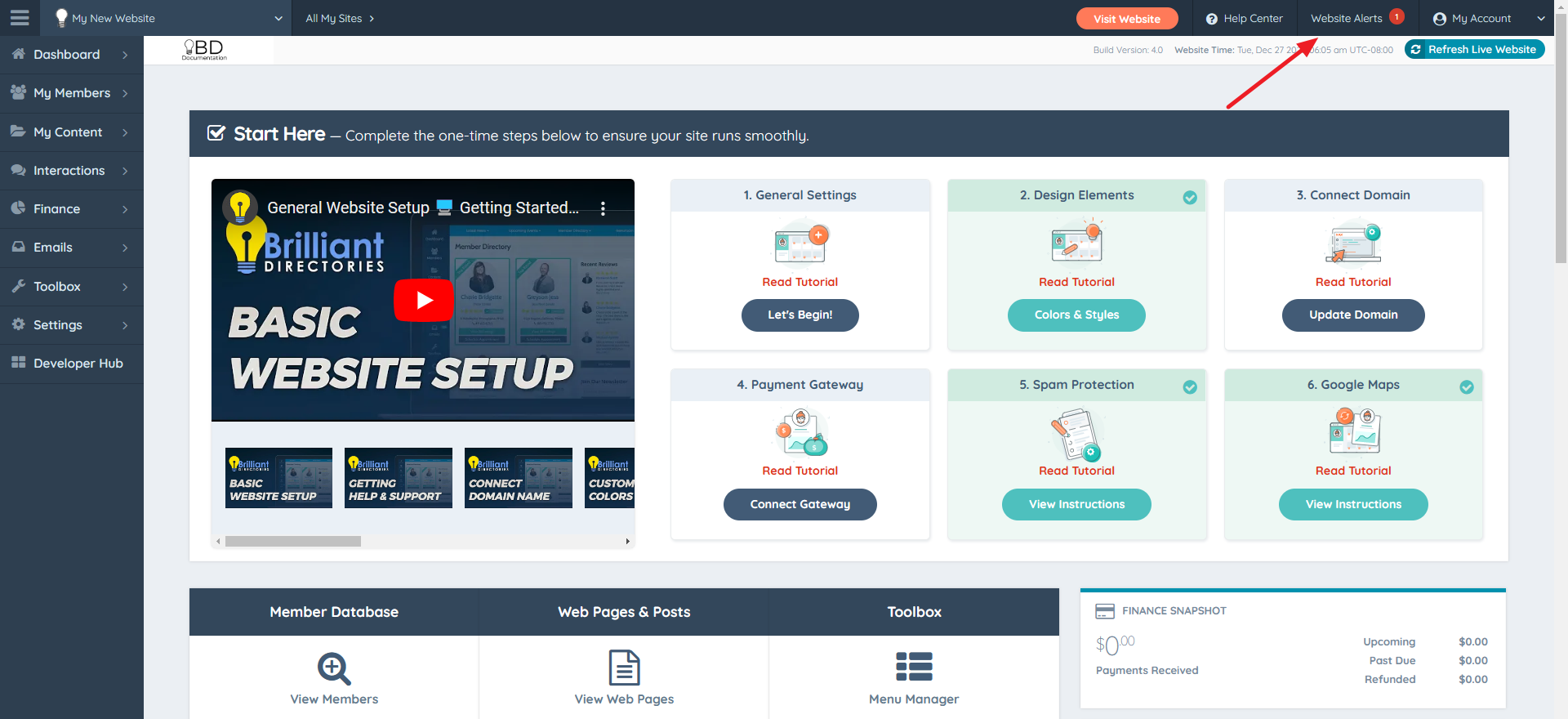
Task: Select the Toolbox tab header
Action: point(914,612)
